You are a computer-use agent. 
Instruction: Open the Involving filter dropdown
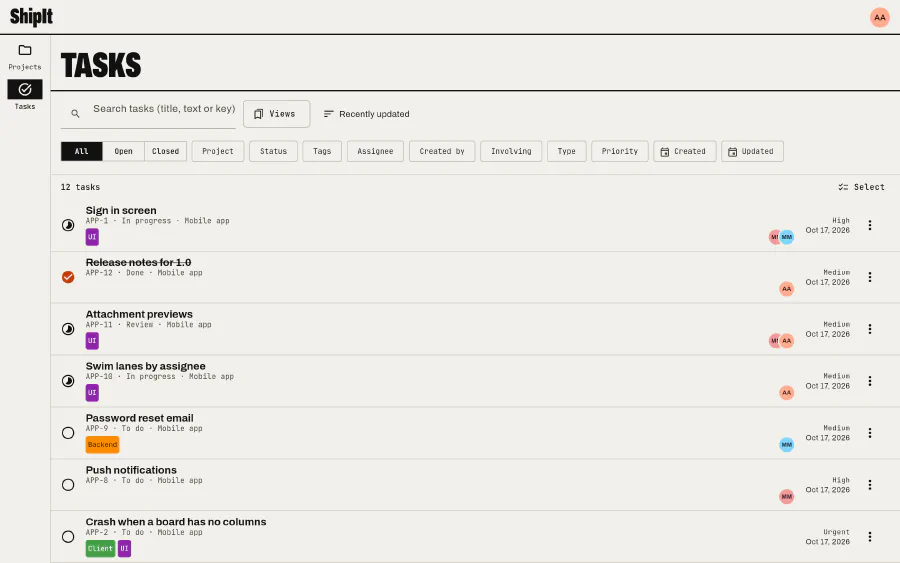click(x=511, y=151)
